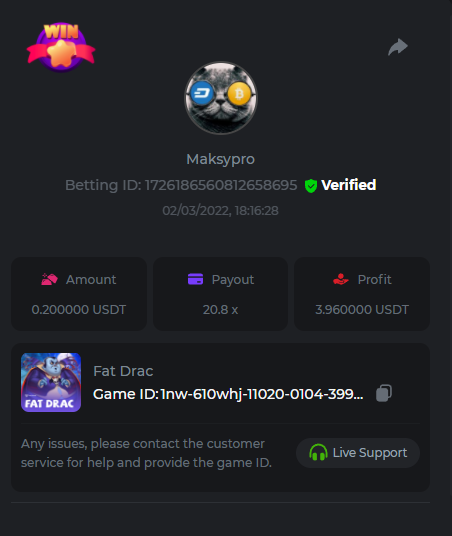Image resolution: width=452 pixels, height=536 pixels.
Task: Click the Fat Drac game title
Action: tap(123, 371)
